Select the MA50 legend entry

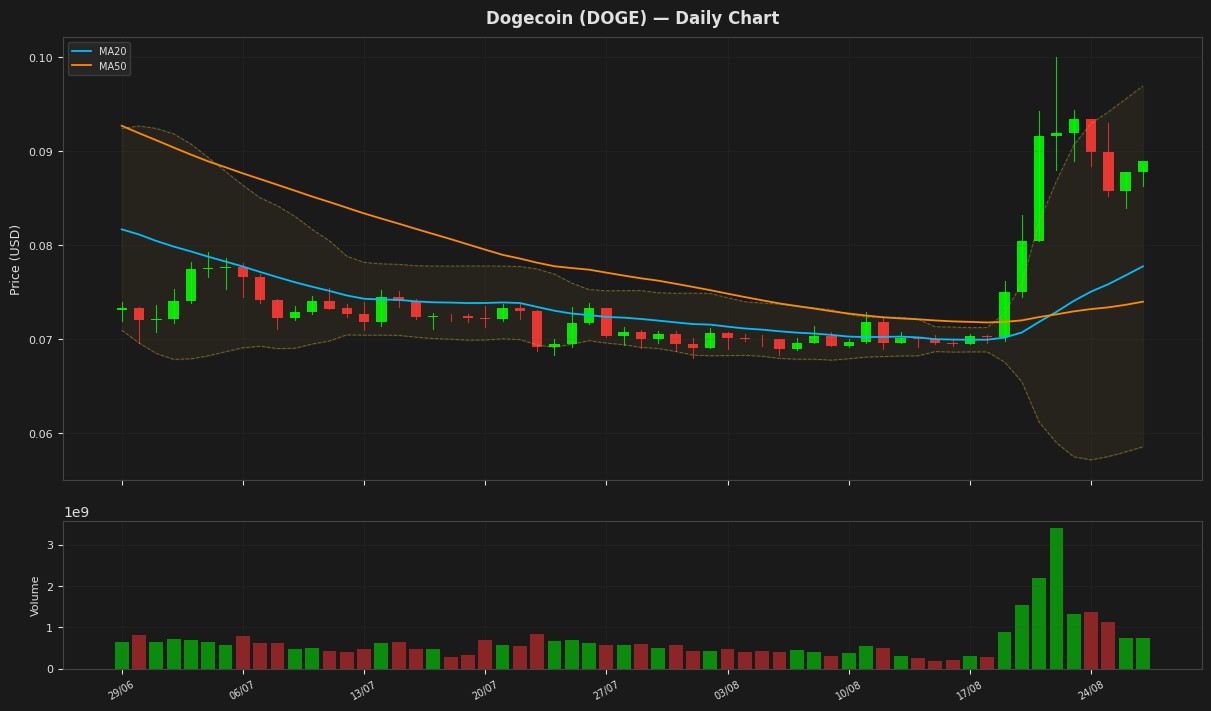99,66
